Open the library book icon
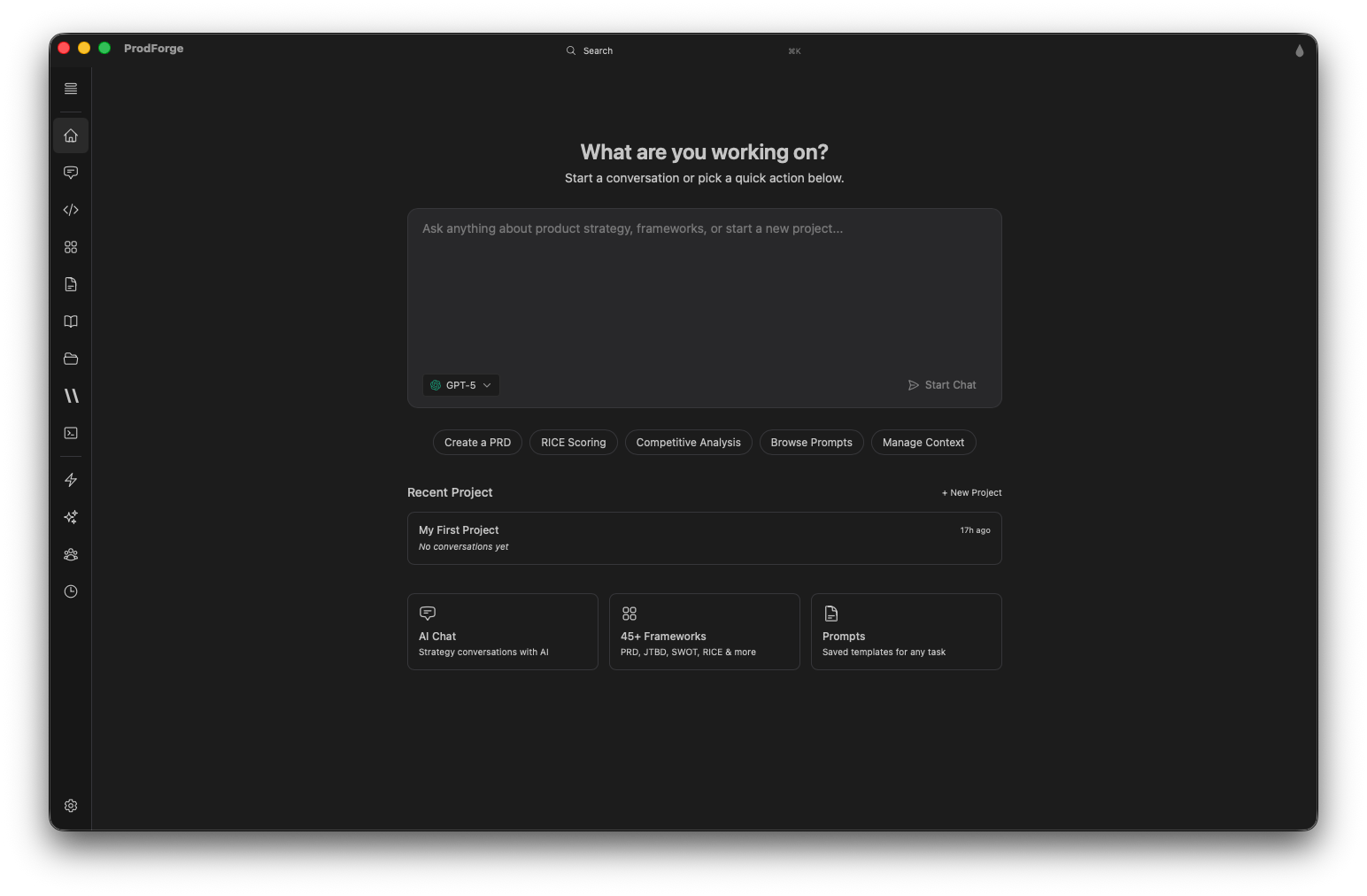 click(71, 321)
